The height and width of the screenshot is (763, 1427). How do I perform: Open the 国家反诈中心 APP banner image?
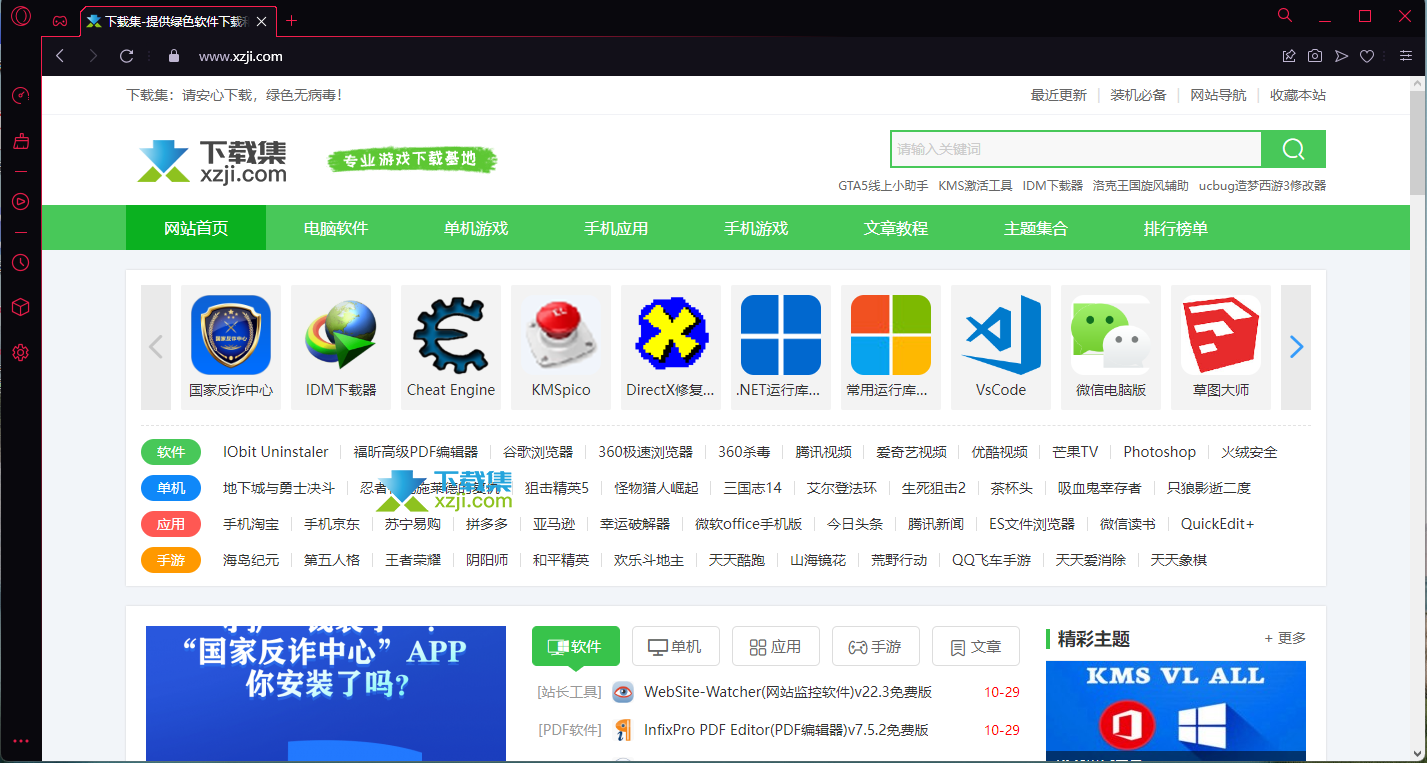pos(326,694)
